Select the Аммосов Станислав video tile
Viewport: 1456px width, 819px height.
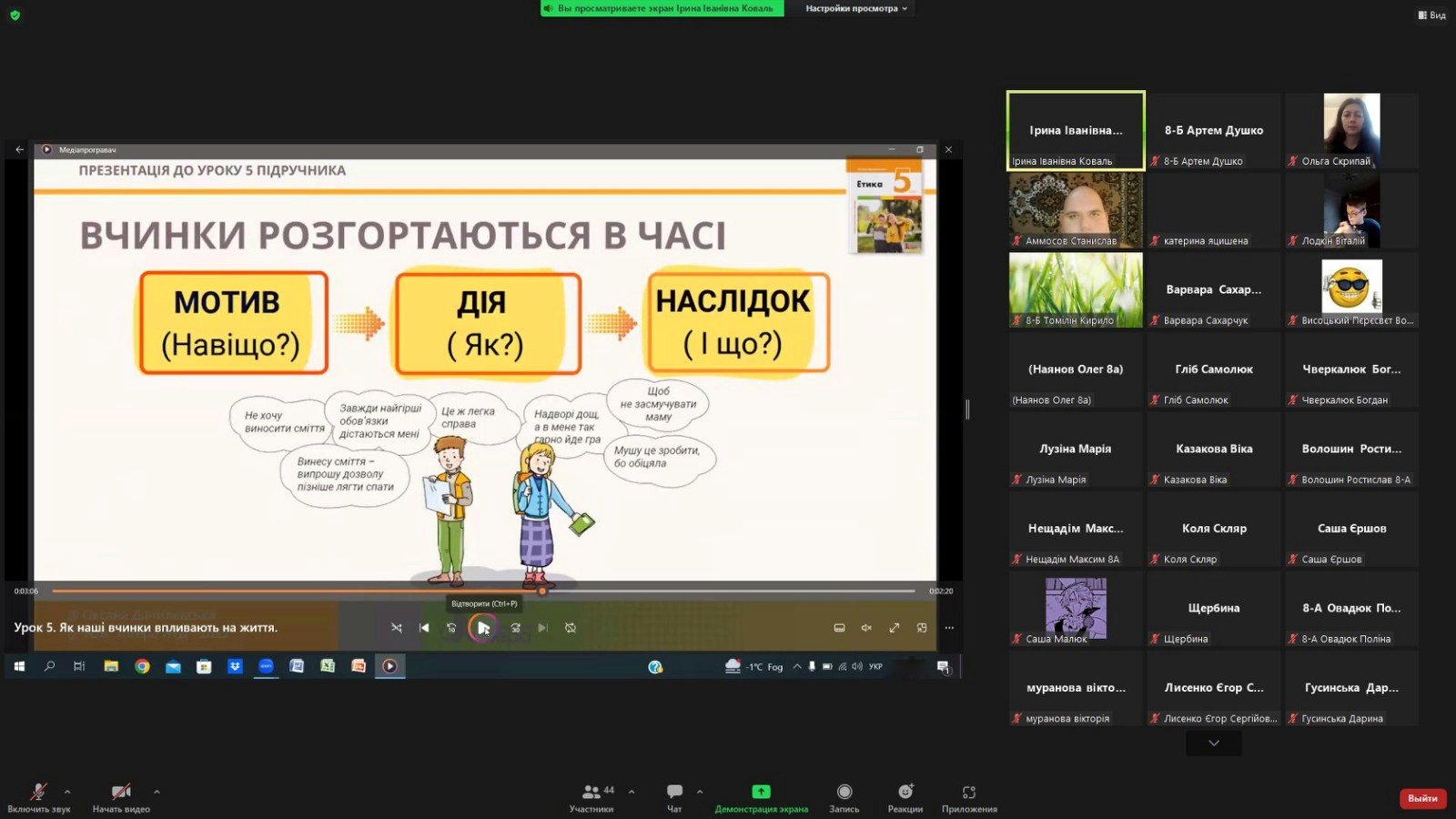[1076, 210]
